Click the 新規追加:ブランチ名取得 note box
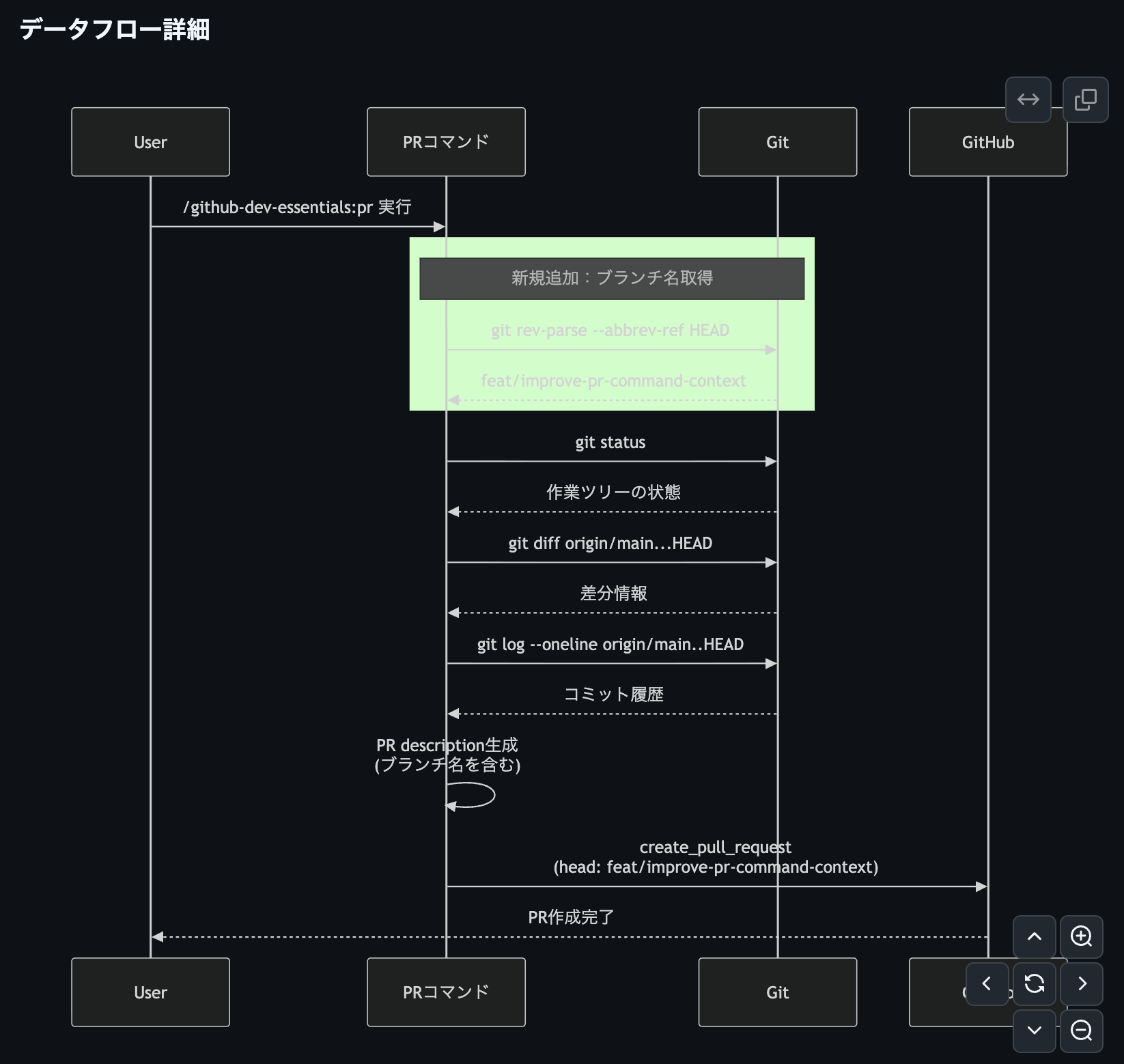 tap(612, 279)
